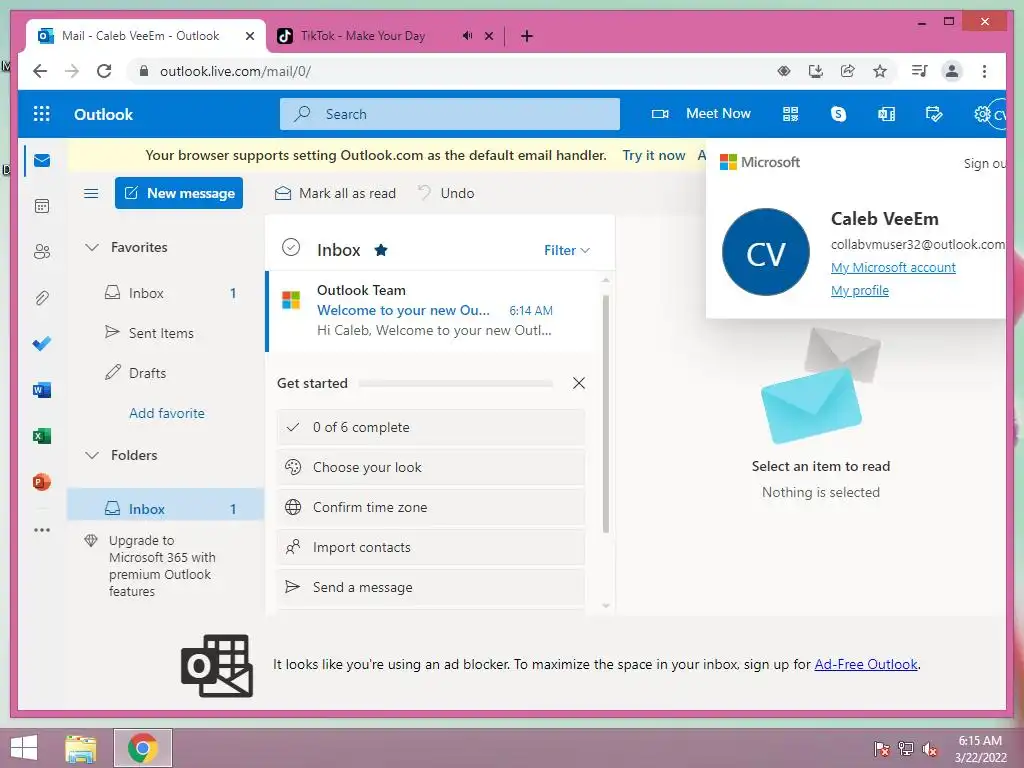Image resolution: width=1024 pixels, height=768 pixels.
Task: Open My Microsoft account link
Action: [x=893, y=267]
